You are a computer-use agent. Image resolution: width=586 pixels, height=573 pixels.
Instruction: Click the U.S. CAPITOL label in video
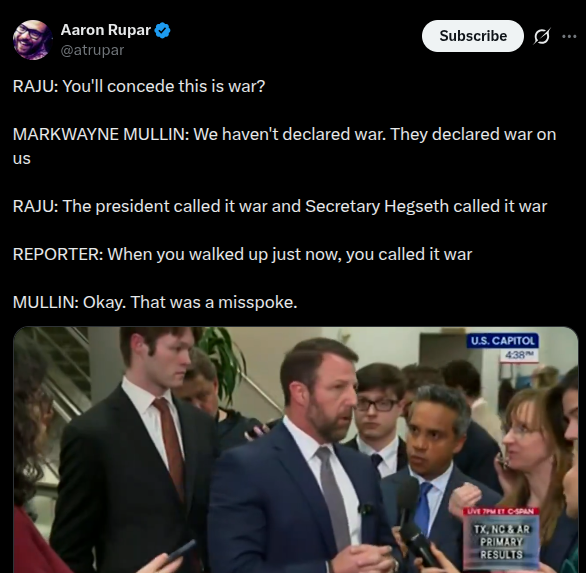click(x=502, y=341)
